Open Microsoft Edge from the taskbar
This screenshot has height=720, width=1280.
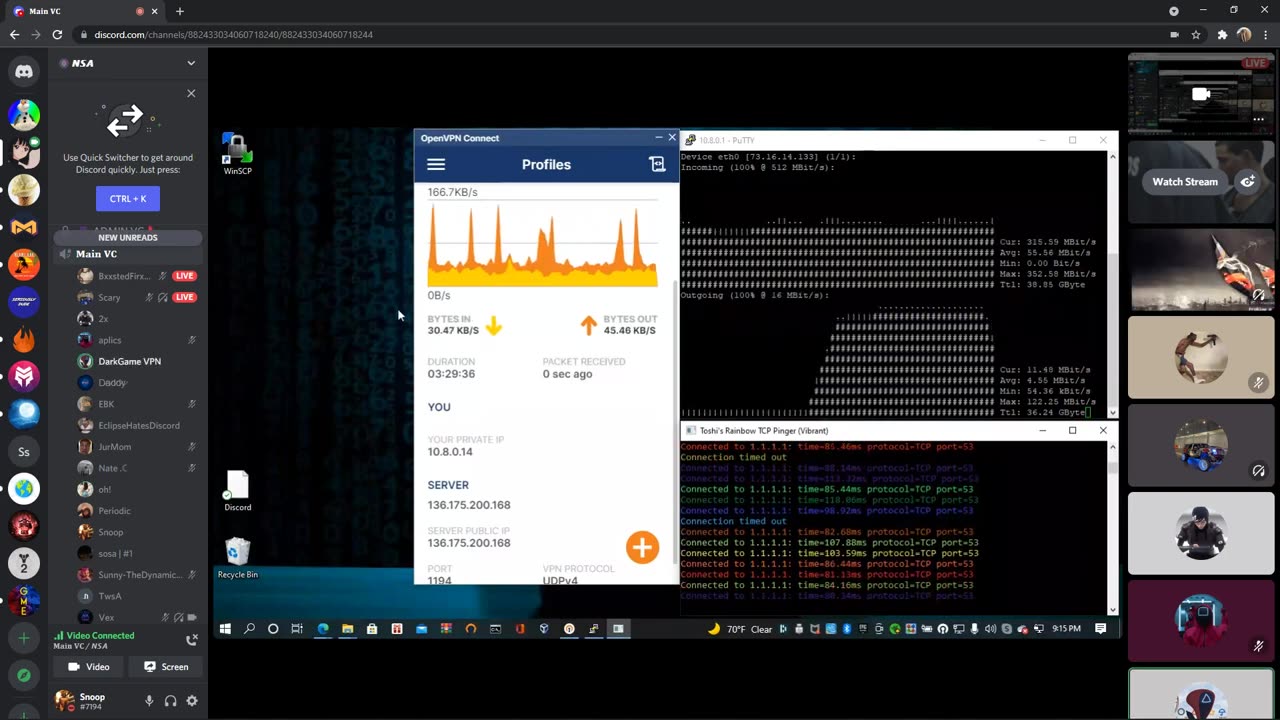323,629
